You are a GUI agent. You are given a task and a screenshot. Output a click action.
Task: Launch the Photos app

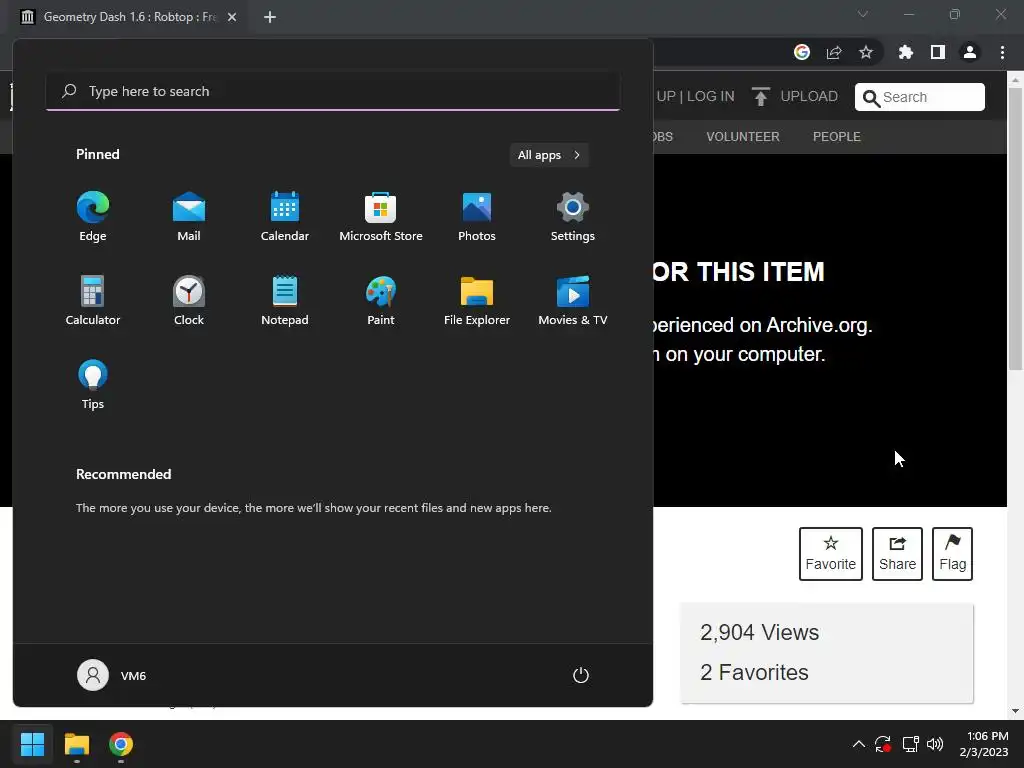coord(477,217)
